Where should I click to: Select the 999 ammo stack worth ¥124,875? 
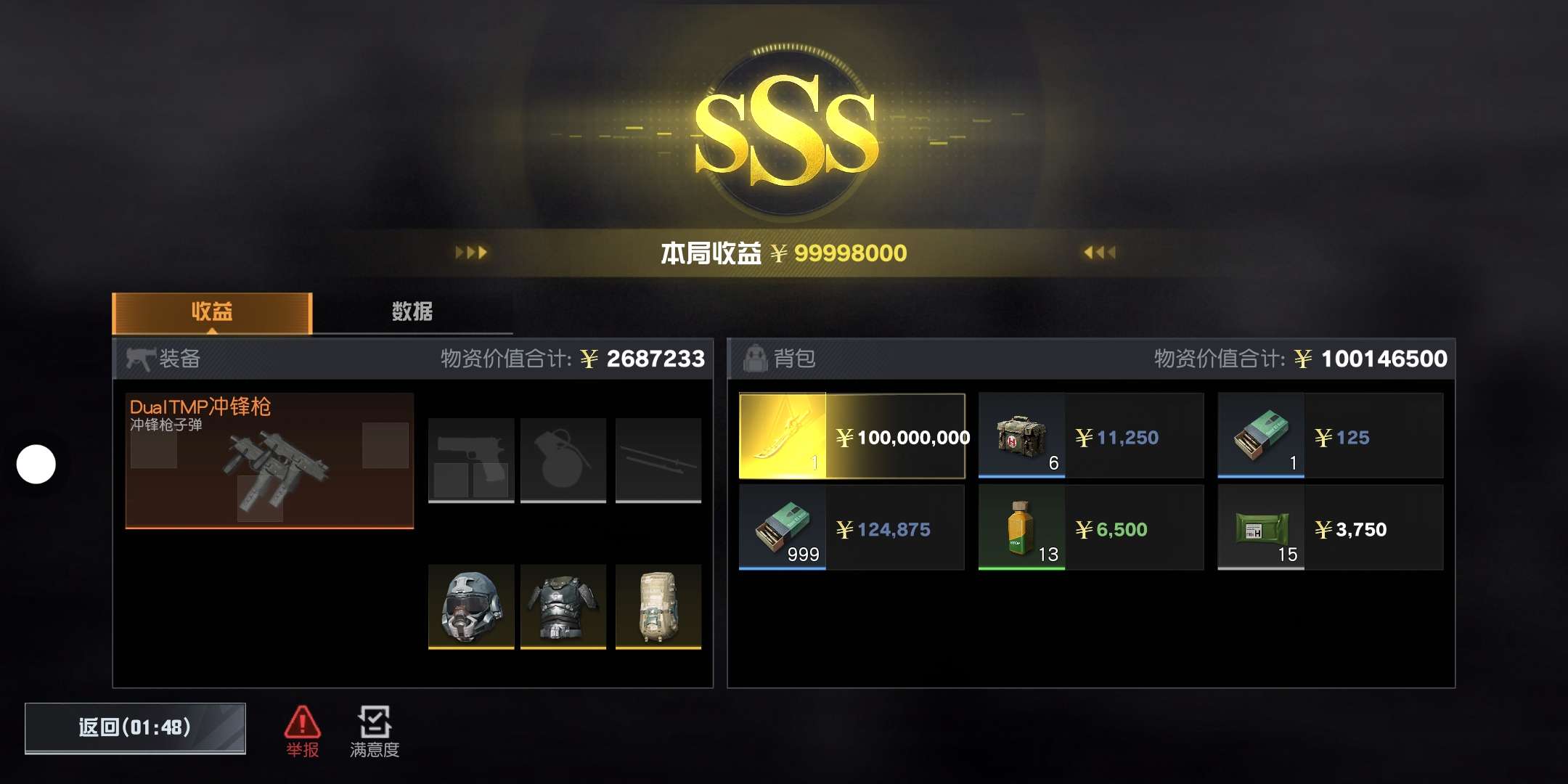tap(852, 528)
